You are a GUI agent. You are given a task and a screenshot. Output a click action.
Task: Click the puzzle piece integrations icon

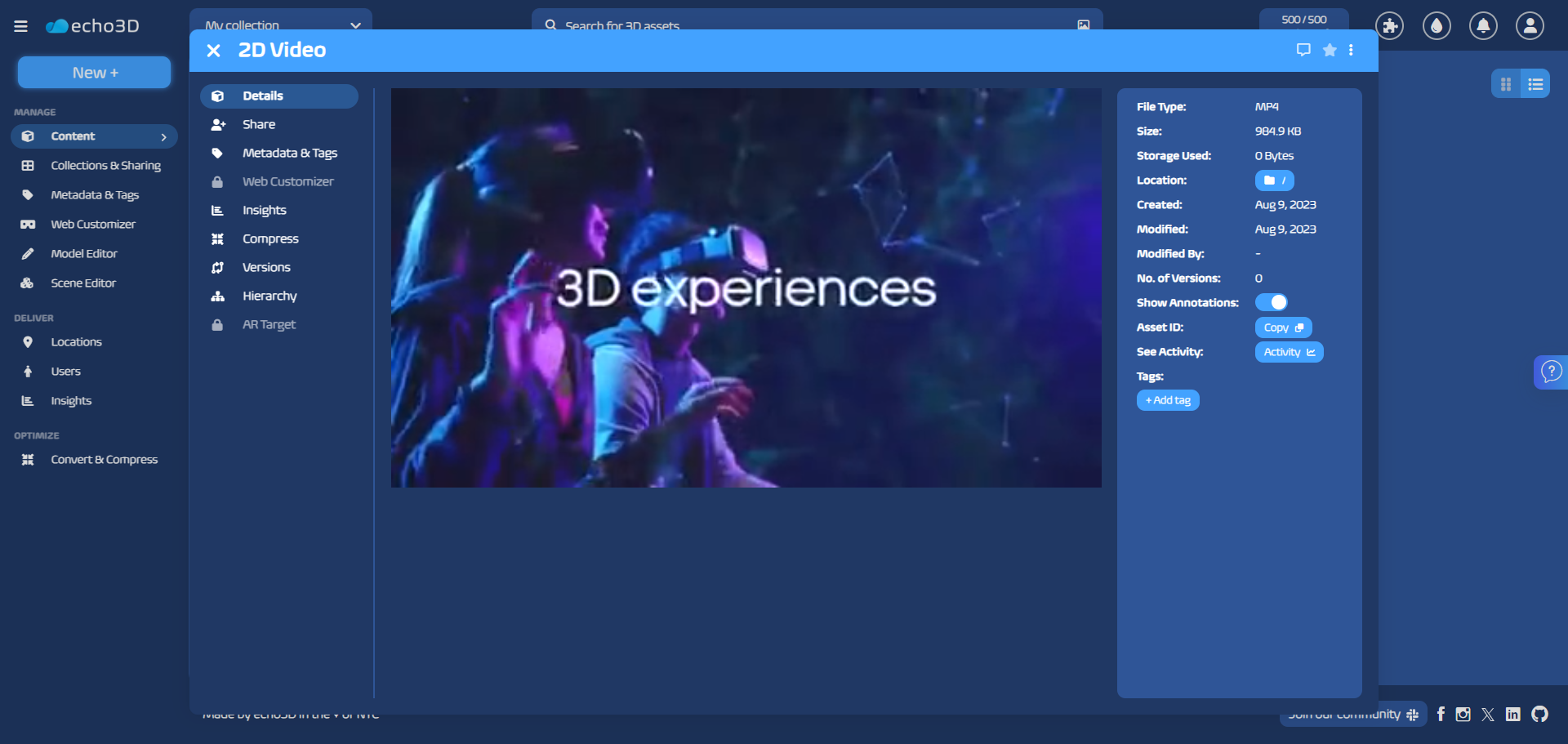(x=1389, y=26)
